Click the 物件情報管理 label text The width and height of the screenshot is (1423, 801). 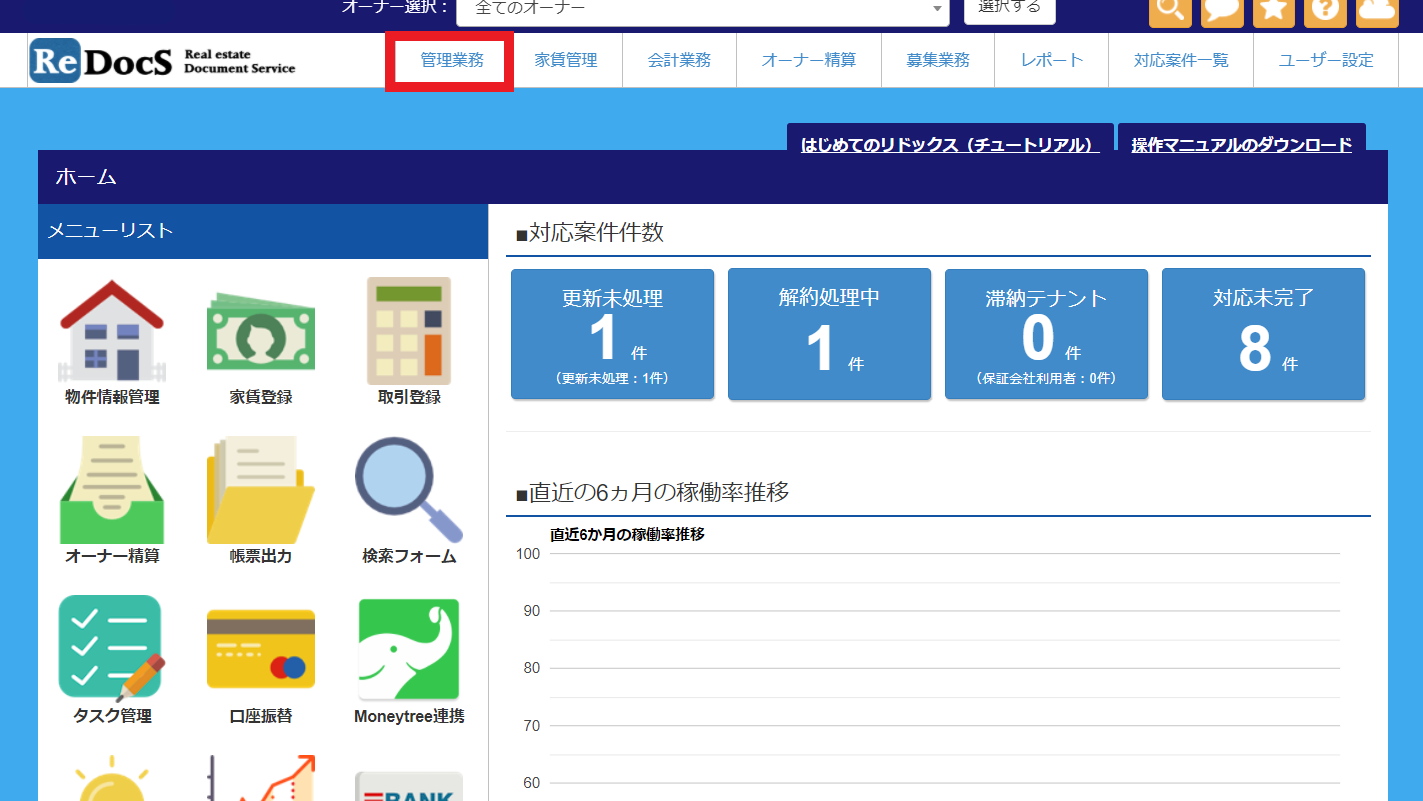tap(112, 397)
